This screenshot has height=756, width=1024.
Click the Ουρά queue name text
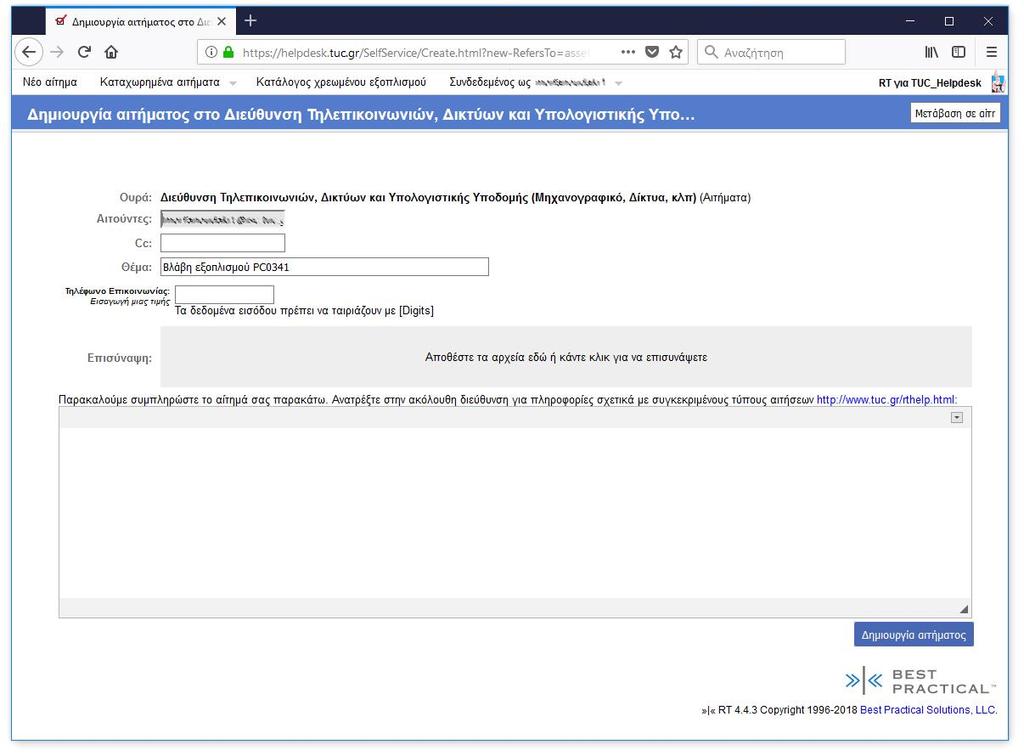pyautogui.click(x=428, y=198)
